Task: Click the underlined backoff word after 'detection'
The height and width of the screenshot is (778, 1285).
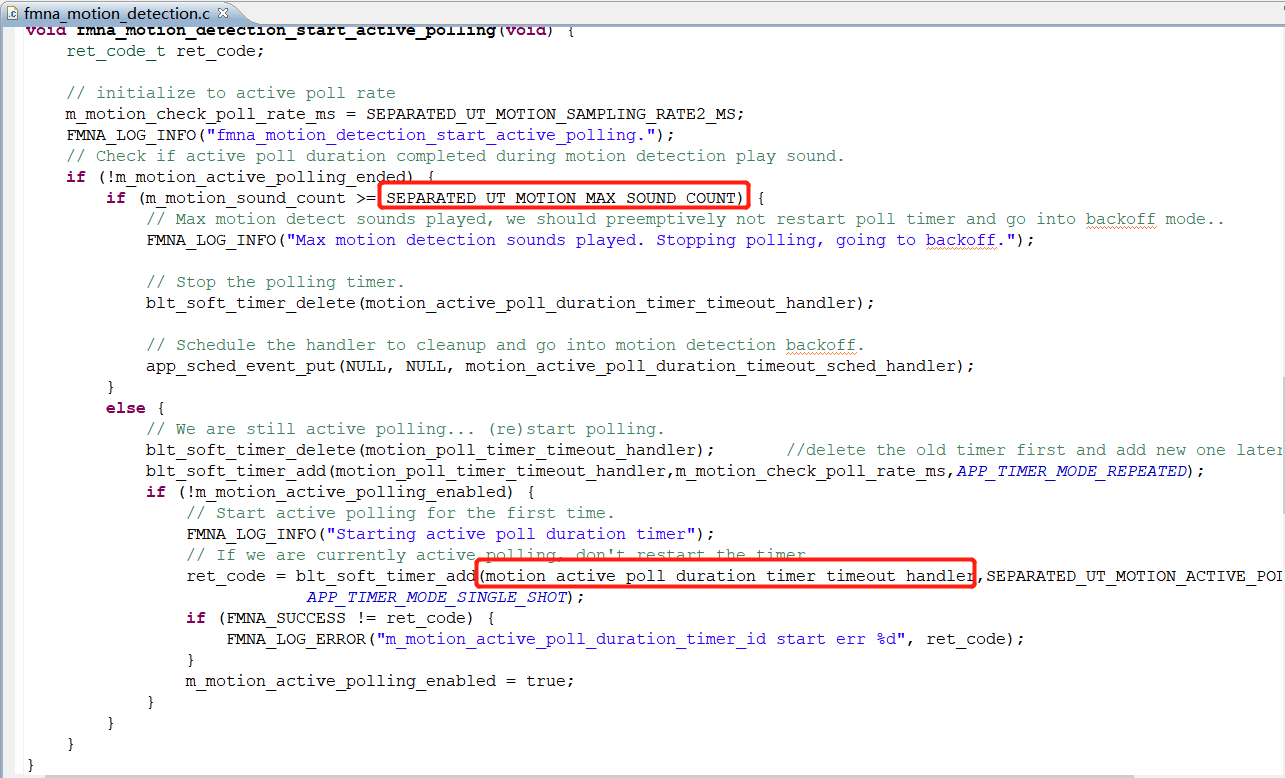Action: coord(822,345)
